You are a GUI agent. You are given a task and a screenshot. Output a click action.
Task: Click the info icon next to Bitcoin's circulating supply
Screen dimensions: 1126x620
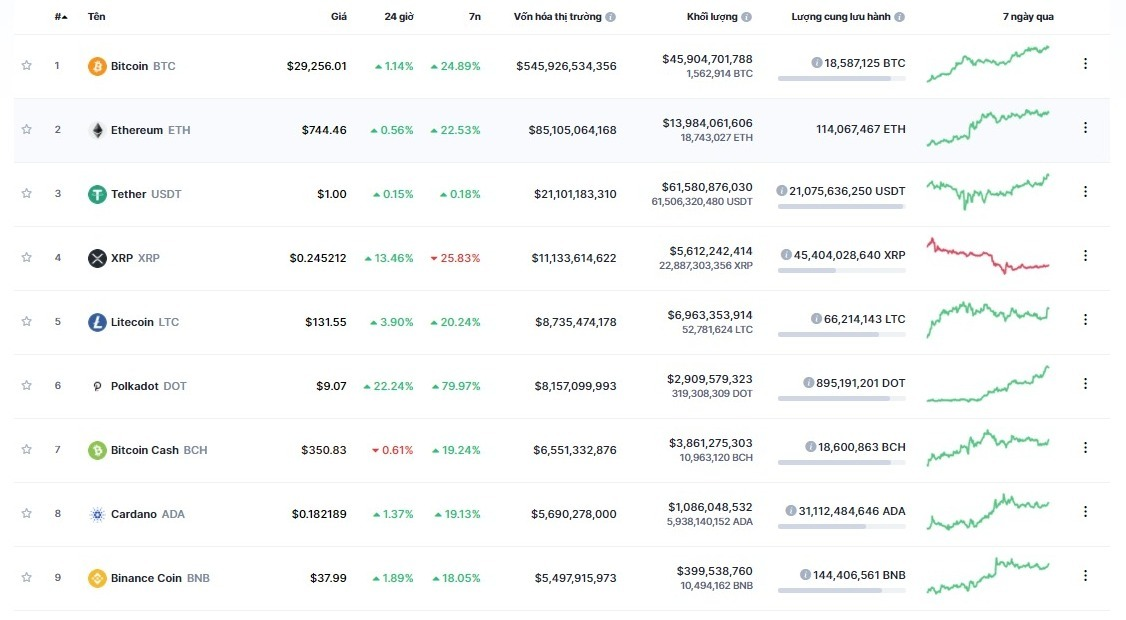(x=817, y=63)
